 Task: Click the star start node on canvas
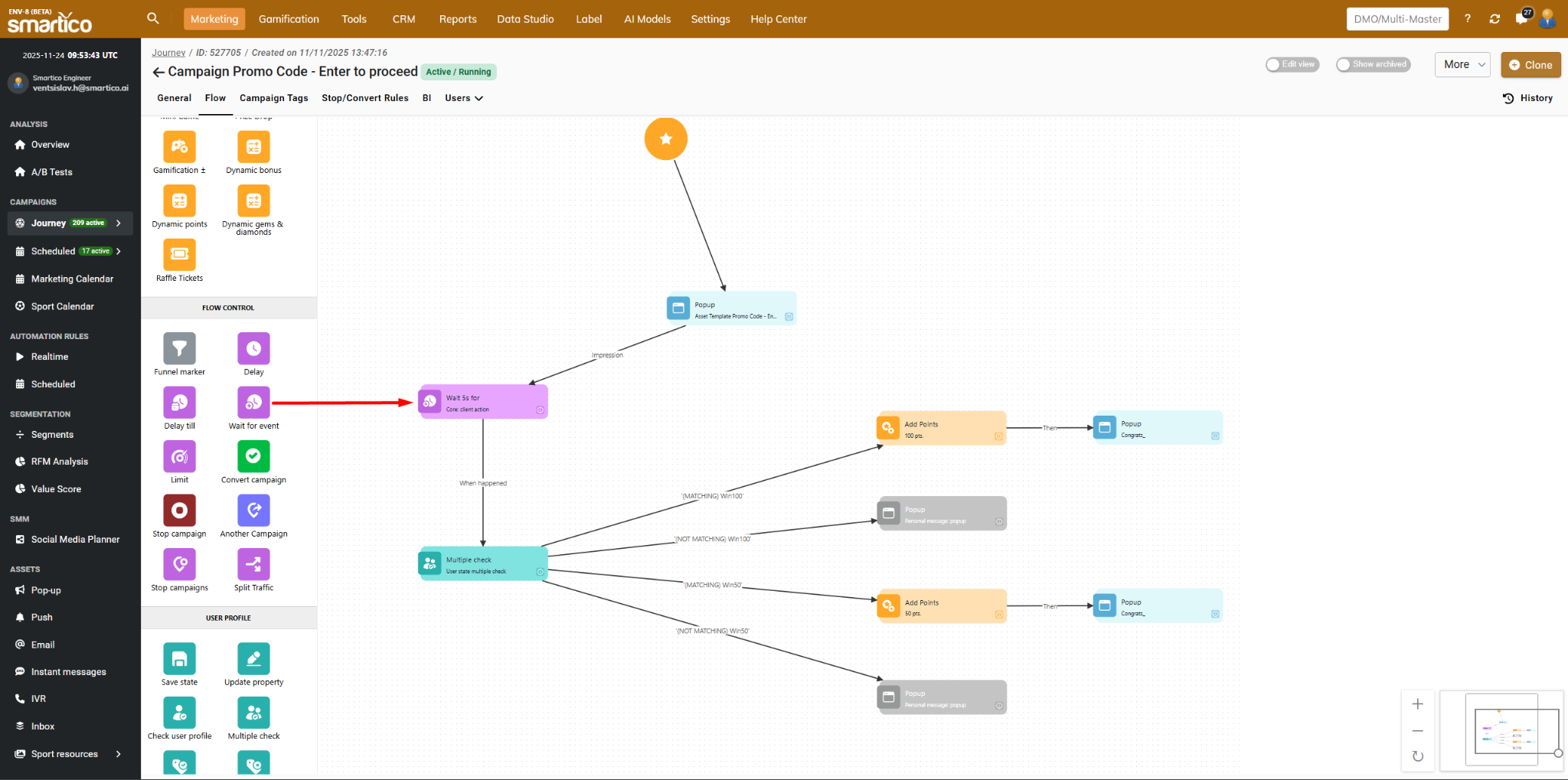(665, 139)
